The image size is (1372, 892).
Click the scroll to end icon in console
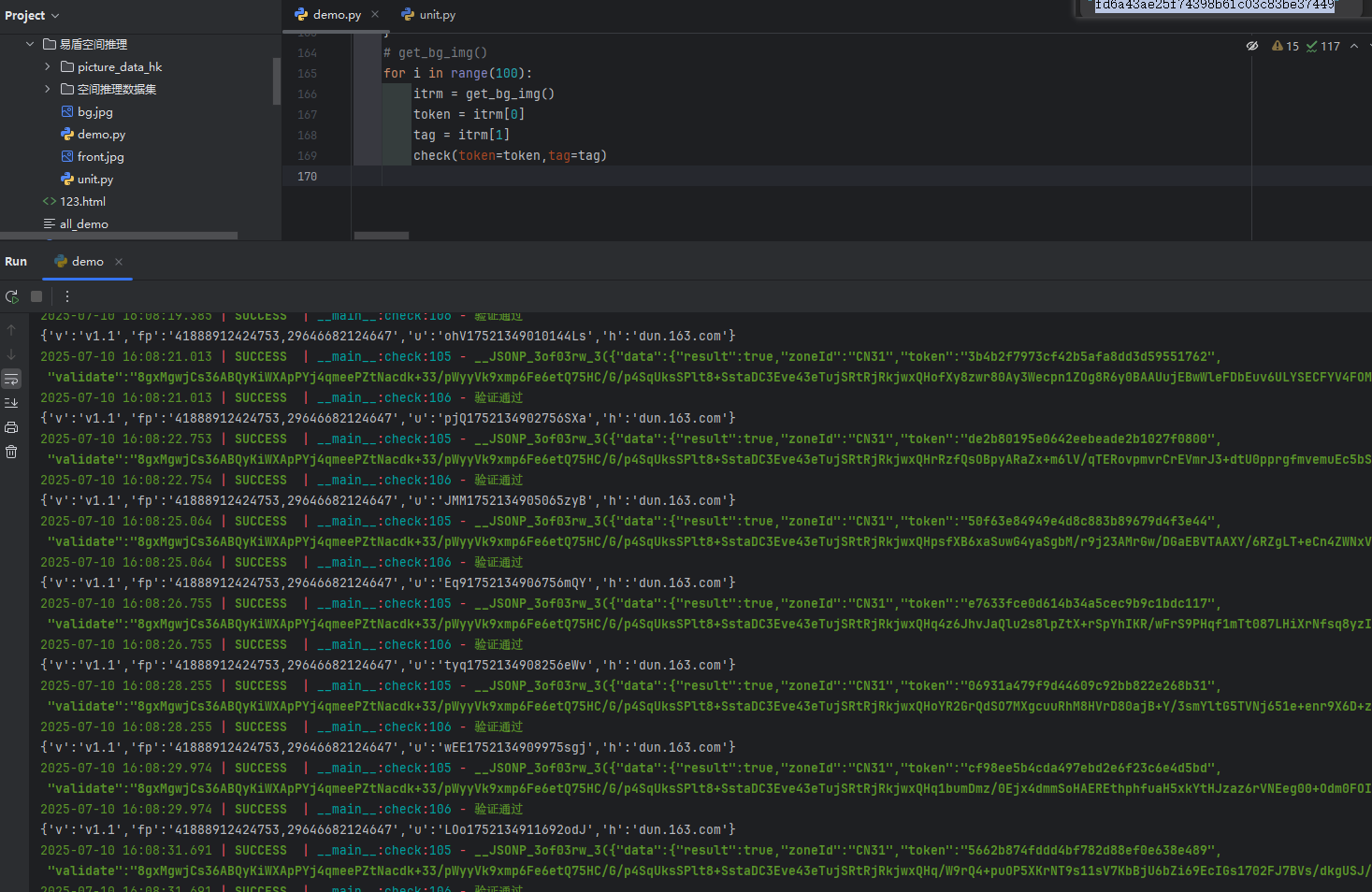pos(11,403)
